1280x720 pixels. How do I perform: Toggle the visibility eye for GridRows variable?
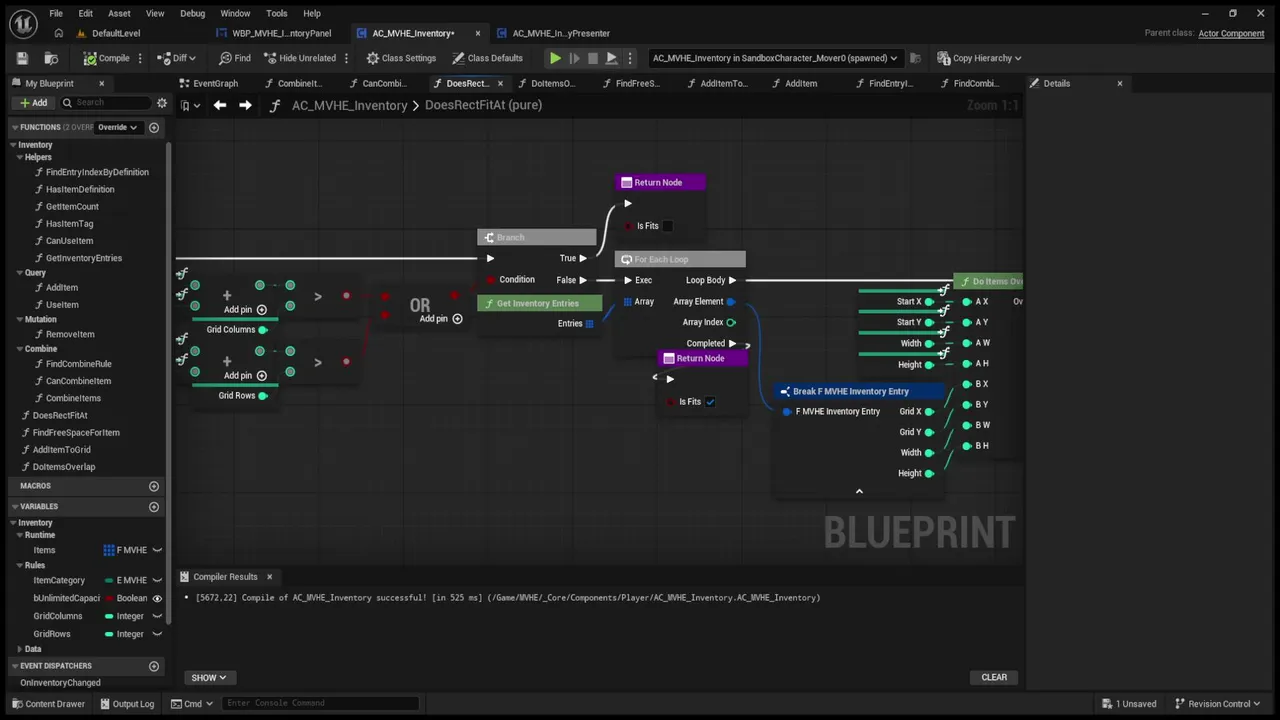coord(157,634)
